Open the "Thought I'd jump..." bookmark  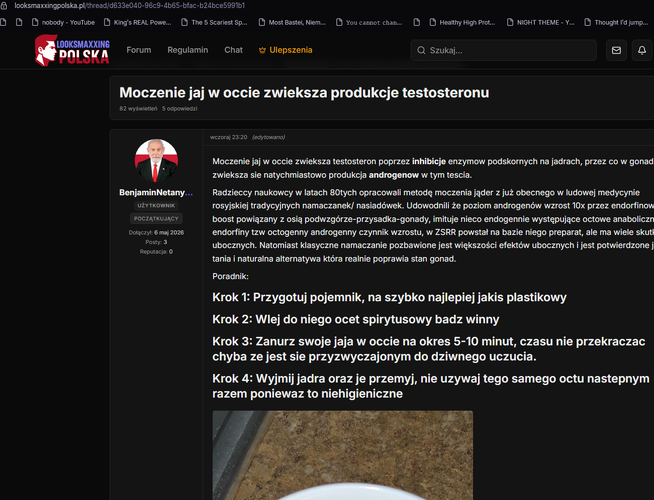pyautogui.click(x=616, y=23)
